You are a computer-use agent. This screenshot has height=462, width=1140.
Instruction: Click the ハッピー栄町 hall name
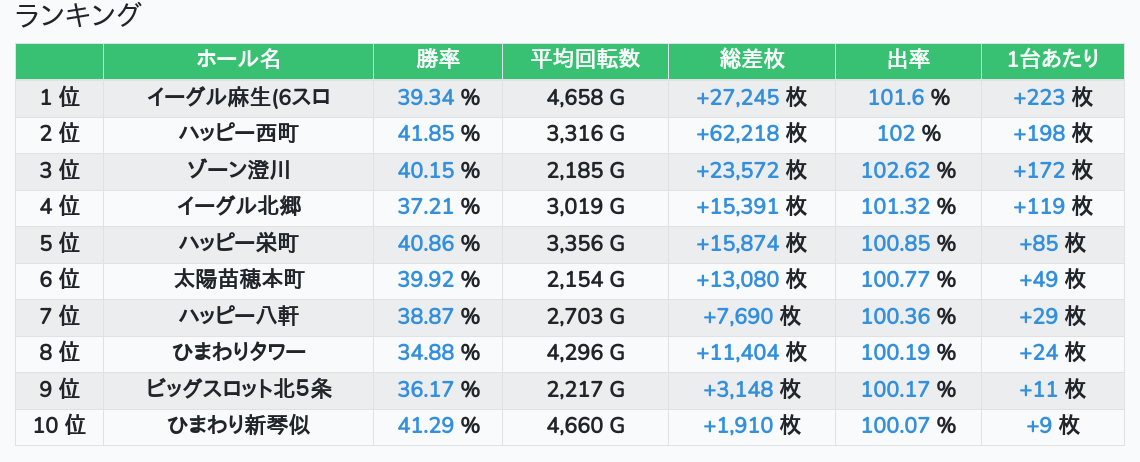click(x=238, y=243)
